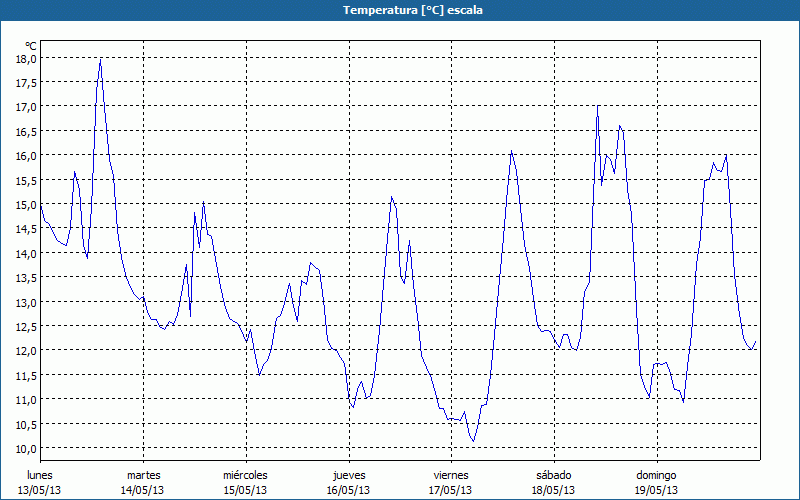Image resolution: width=800 pixels, height=500 pixels.
Task: Click the 13/05/13 date label
Action: pos(39,490)
